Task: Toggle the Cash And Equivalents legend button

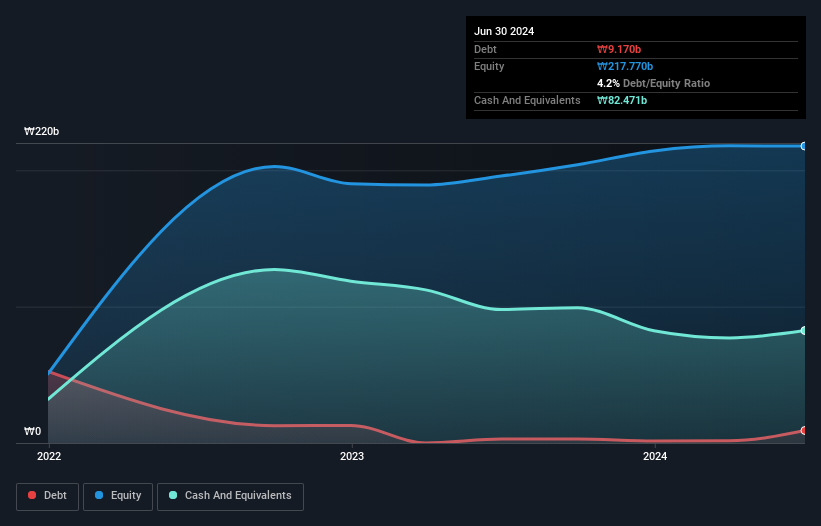Action: tap(230, 496)
